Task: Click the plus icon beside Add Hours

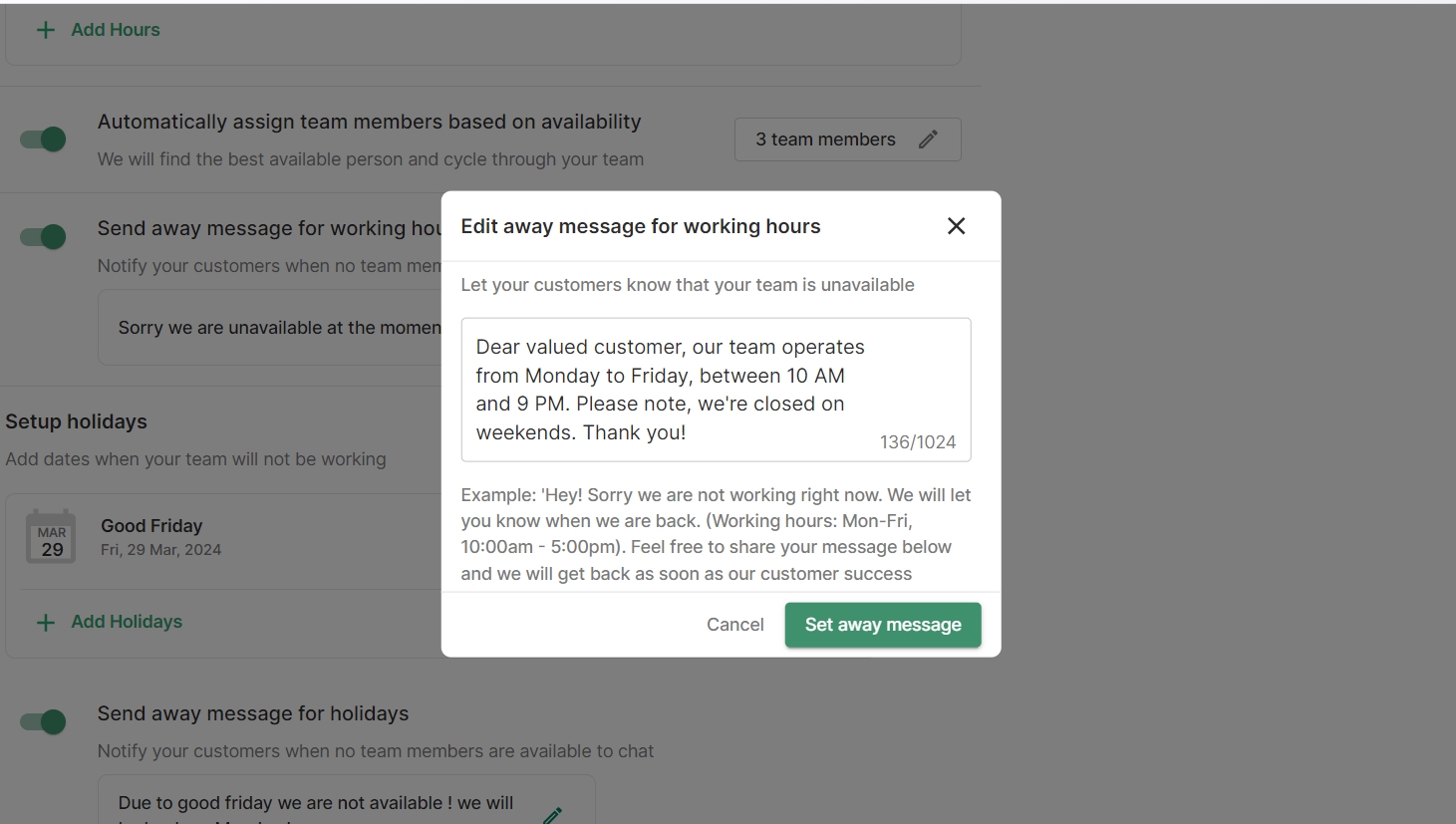Action: point(46,30)
